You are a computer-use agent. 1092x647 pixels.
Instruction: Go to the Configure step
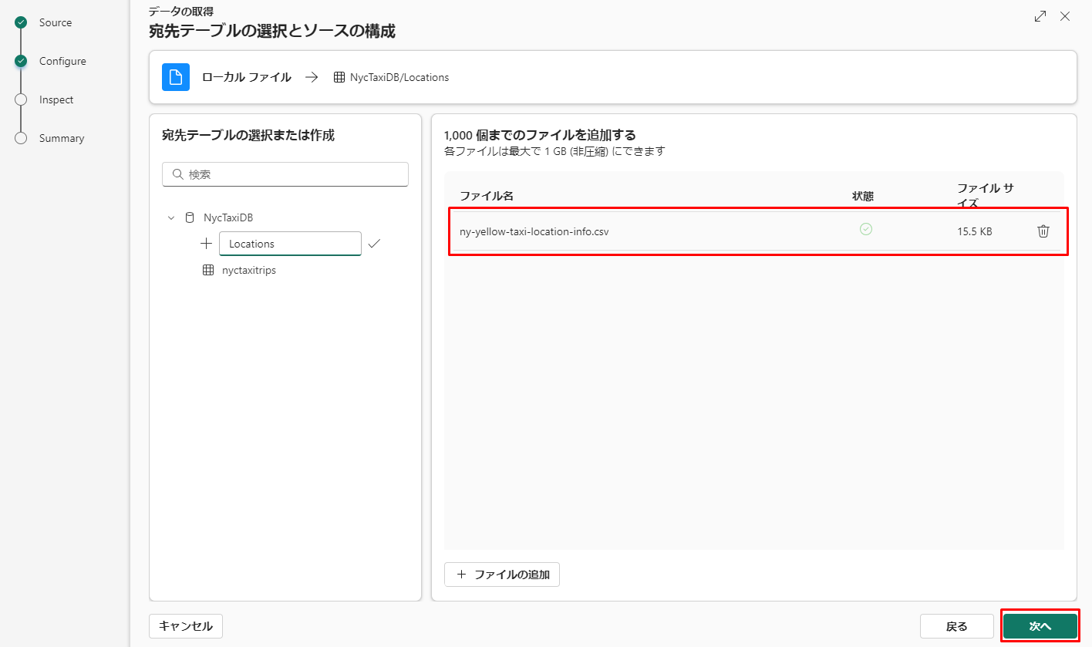(62, 61)
